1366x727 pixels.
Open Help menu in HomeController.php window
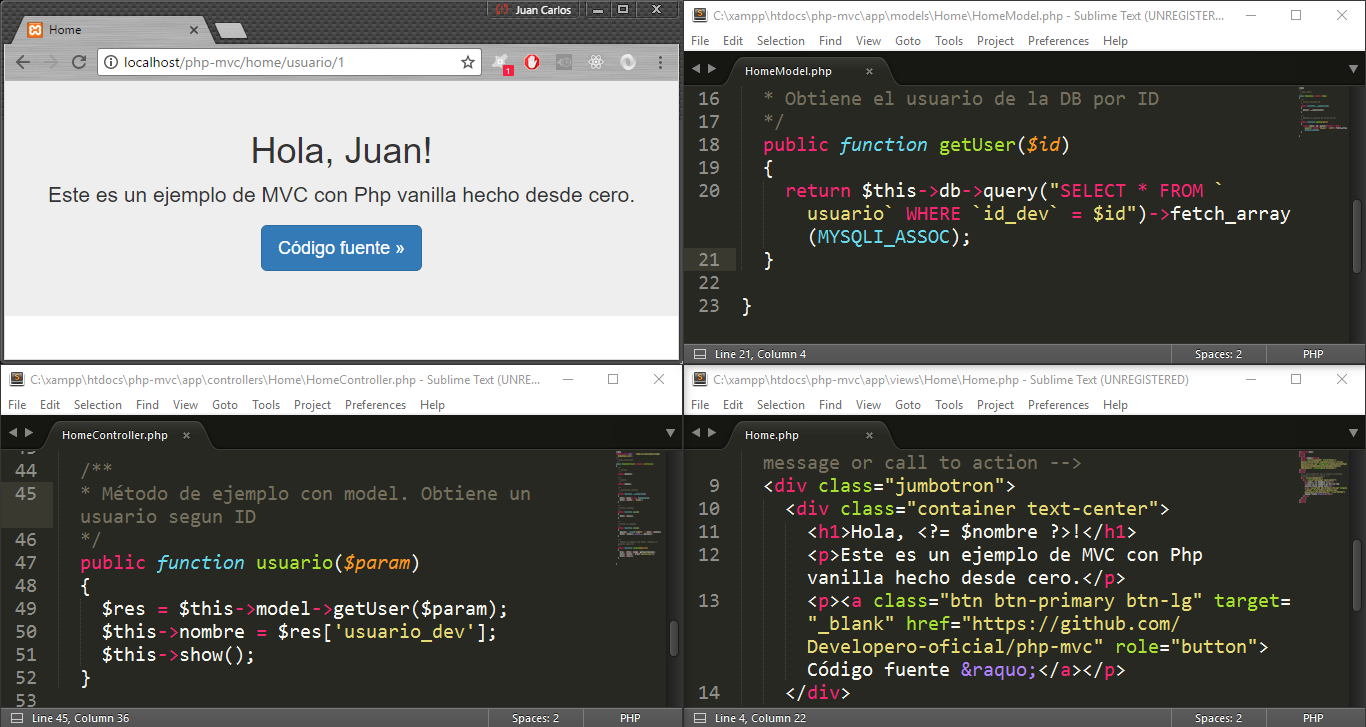tap(432, 405)
